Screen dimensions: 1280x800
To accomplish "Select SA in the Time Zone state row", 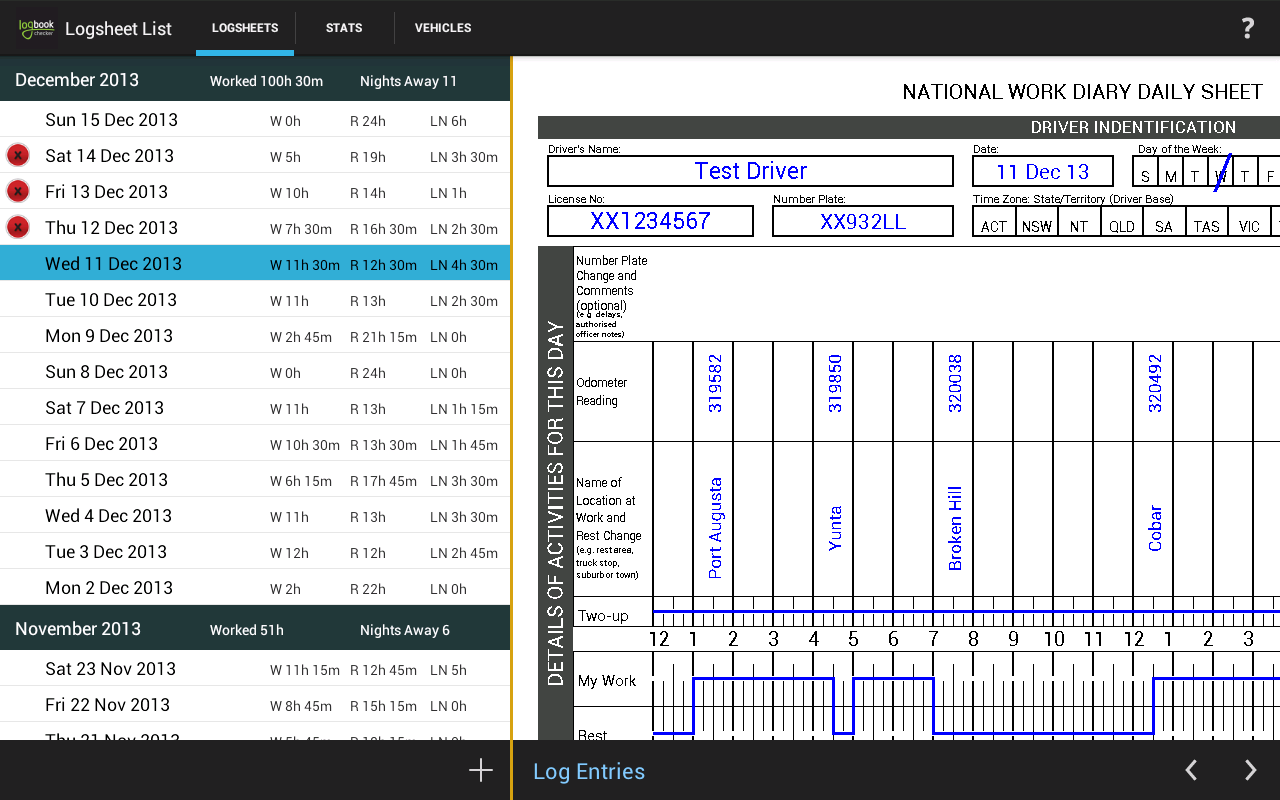I will (x=1163, y=227).
